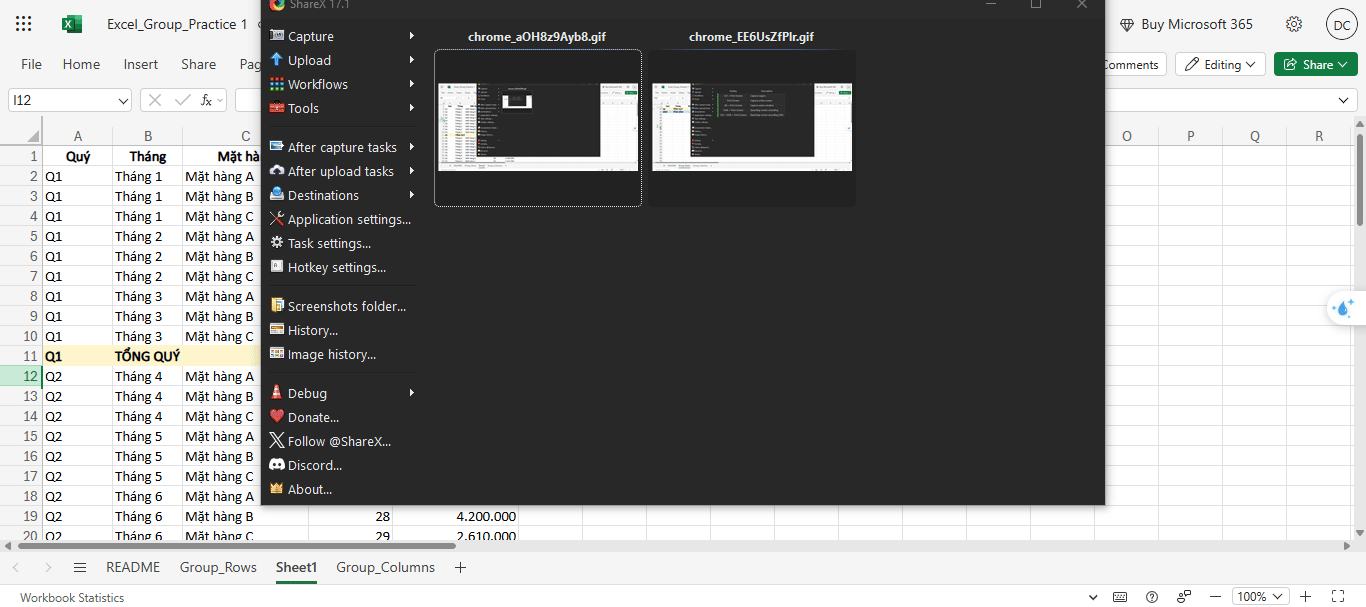Open Excel settings gear icon
Screen dimensions: 1366x607
coord(1294,24)
